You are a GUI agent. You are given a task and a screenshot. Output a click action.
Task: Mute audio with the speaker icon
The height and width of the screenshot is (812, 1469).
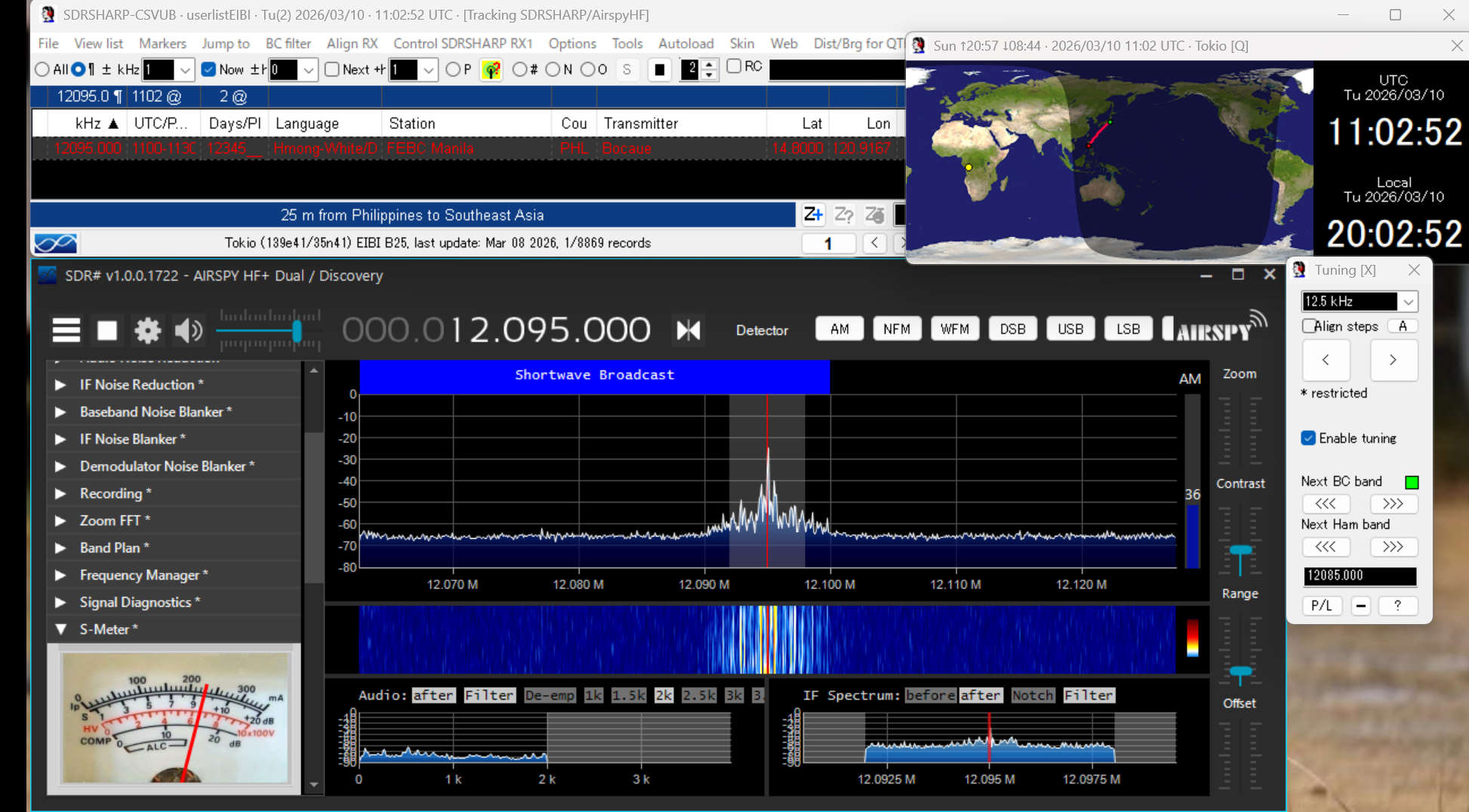coord(188,330)
